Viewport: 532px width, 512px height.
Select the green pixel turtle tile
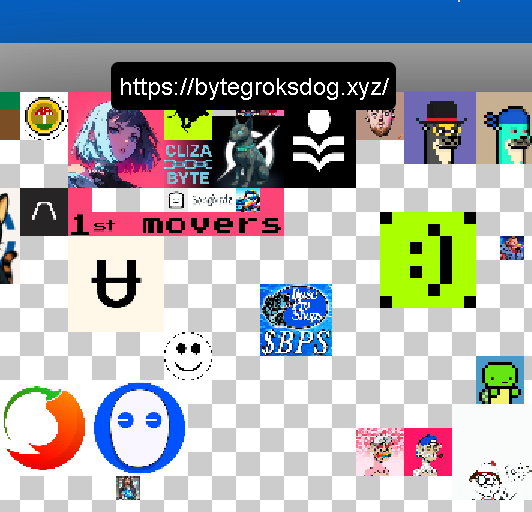[500, 380]
